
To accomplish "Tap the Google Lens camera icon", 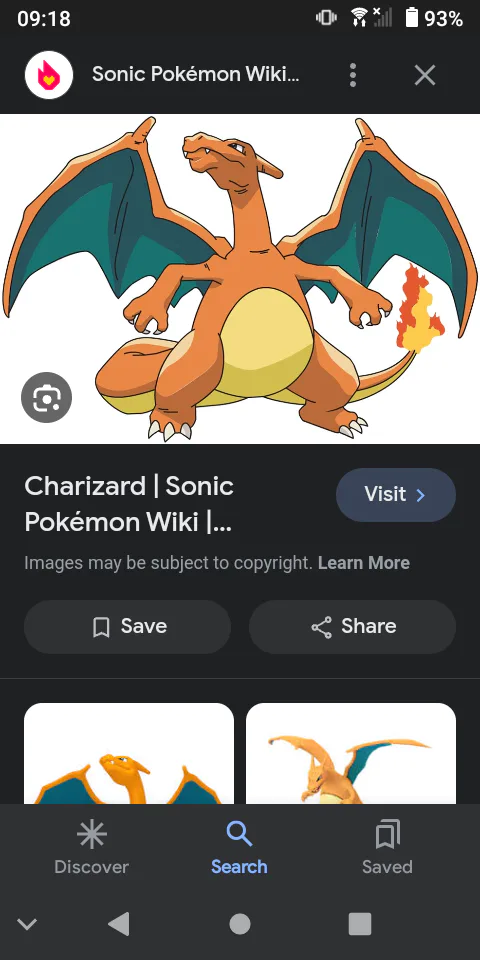I will click(x=47, y=398).
